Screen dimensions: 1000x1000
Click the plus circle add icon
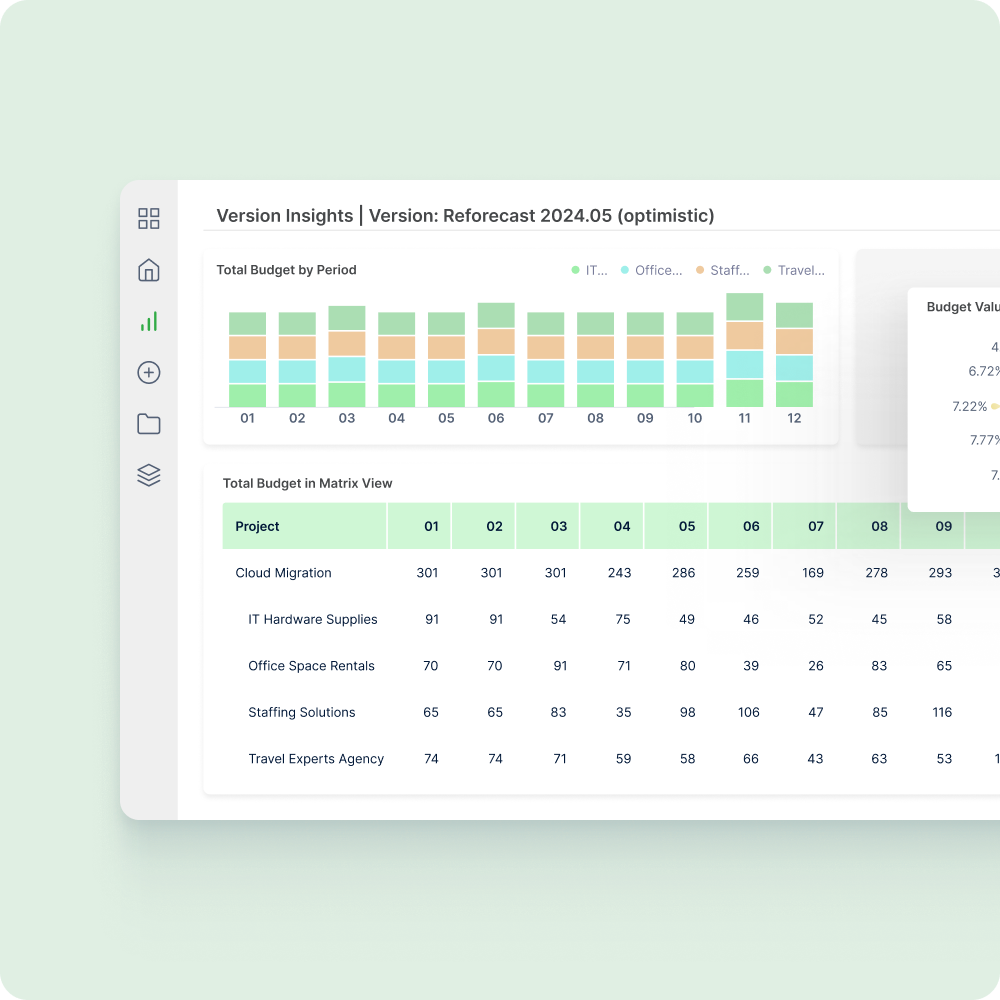pos(149,373)
